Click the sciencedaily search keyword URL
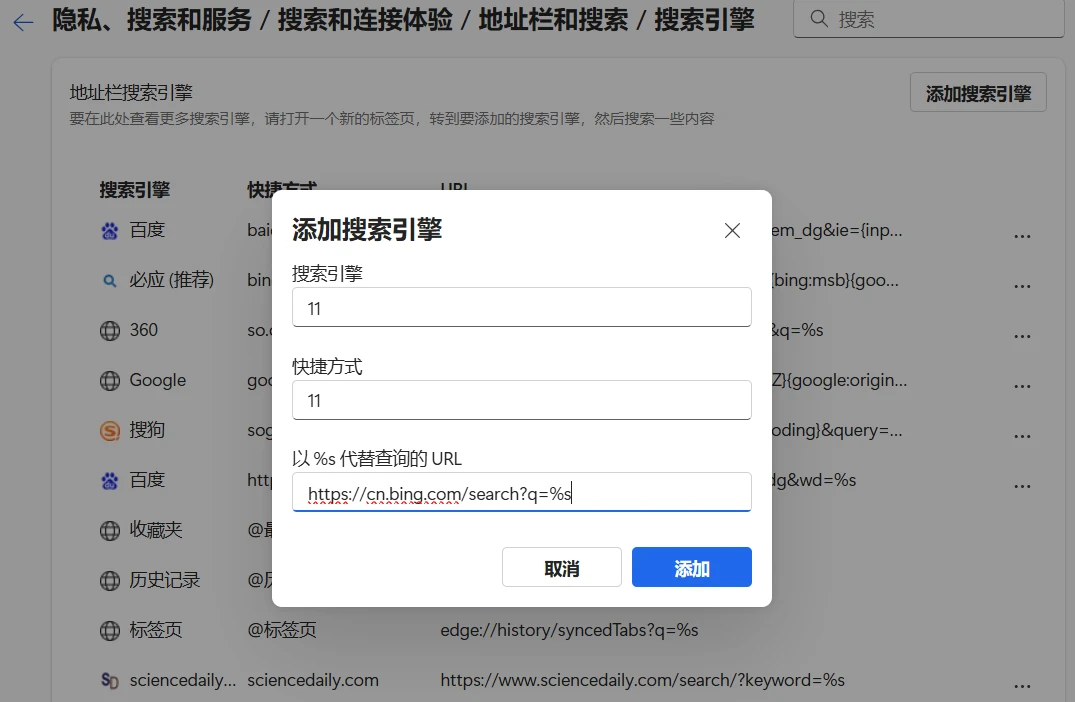 pos(642,680)
